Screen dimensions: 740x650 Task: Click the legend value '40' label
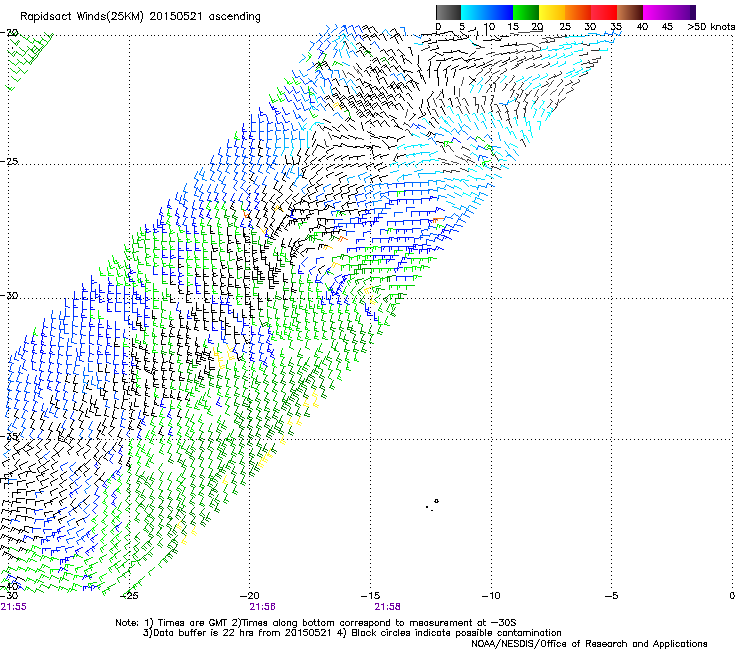pos(642,27)
